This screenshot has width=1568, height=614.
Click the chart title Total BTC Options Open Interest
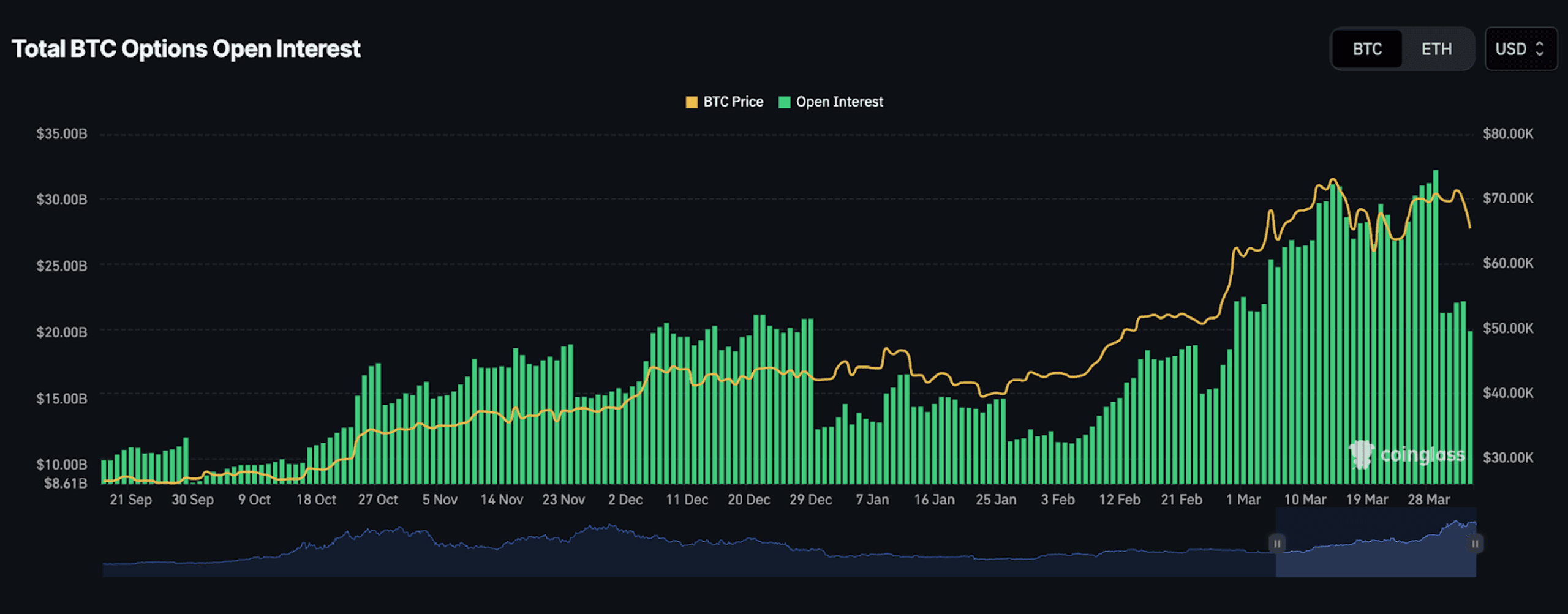pyautogui.click(x=186, y=49)
